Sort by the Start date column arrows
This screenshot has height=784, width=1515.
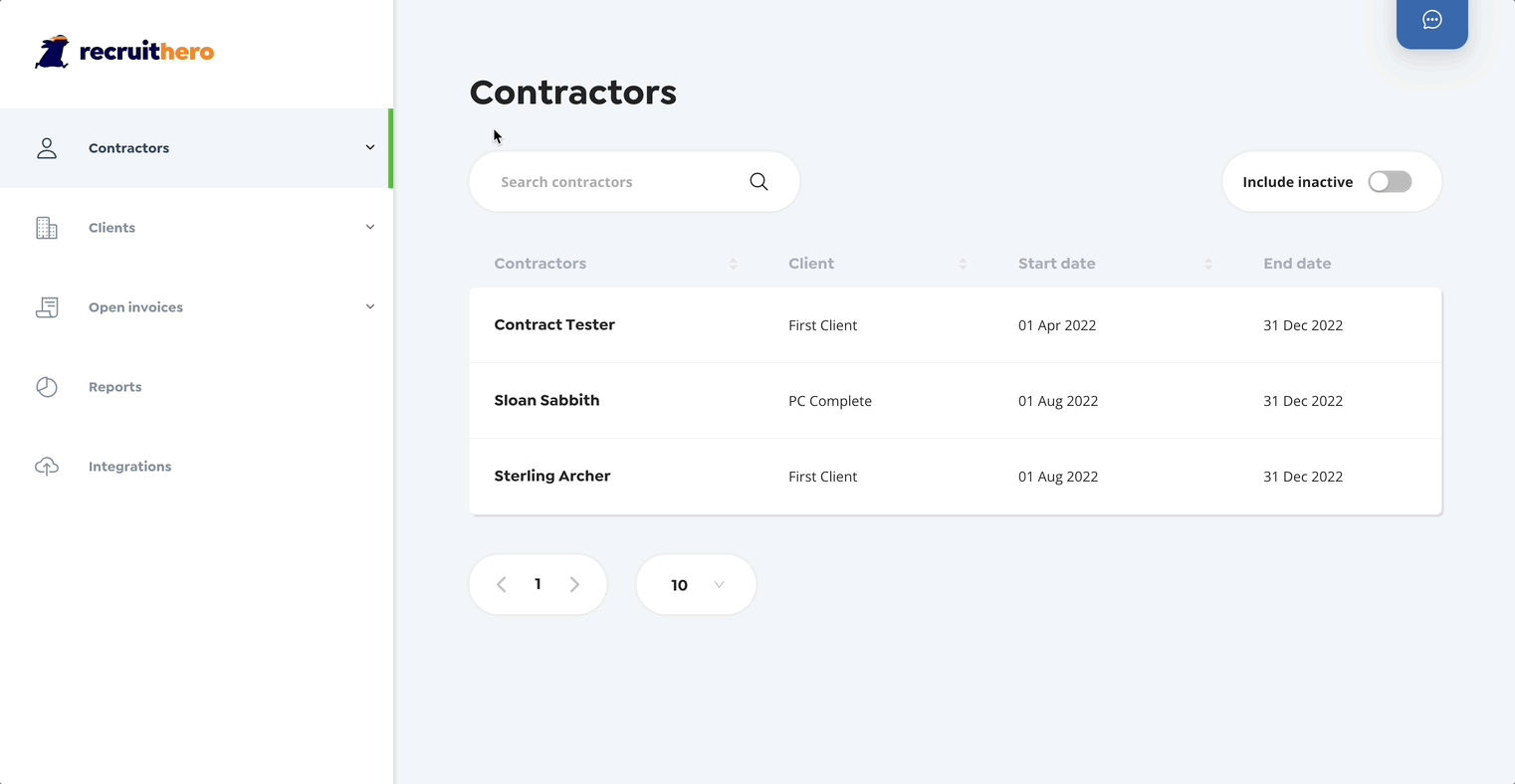(x=1208, y=263)
